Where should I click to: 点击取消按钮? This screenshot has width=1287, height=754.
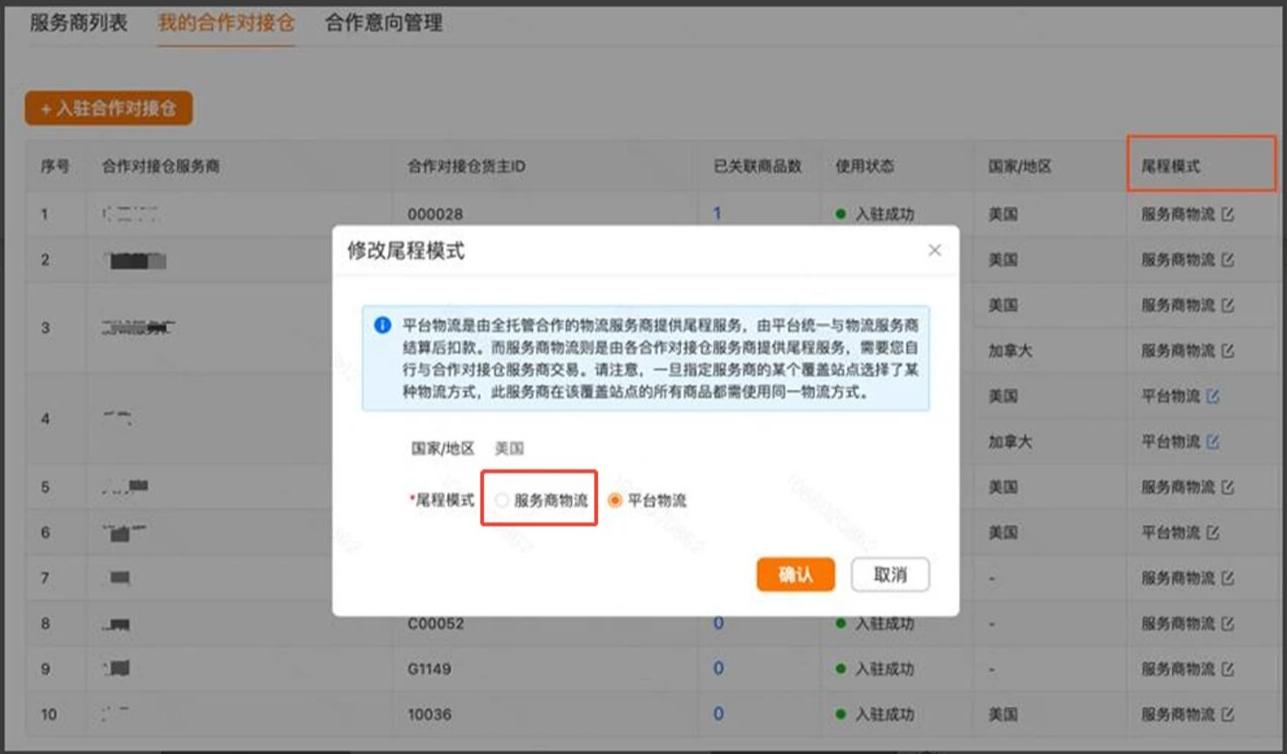[x=890, y=575]
